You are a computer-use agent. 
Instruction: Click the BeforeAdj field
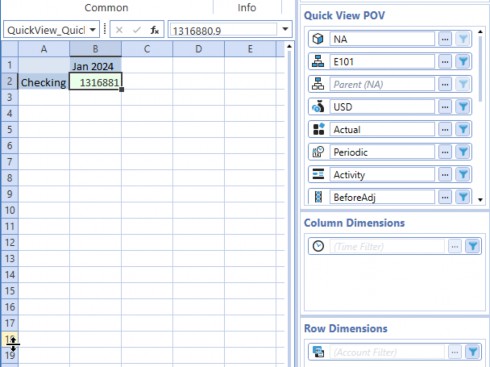point(382,197)
